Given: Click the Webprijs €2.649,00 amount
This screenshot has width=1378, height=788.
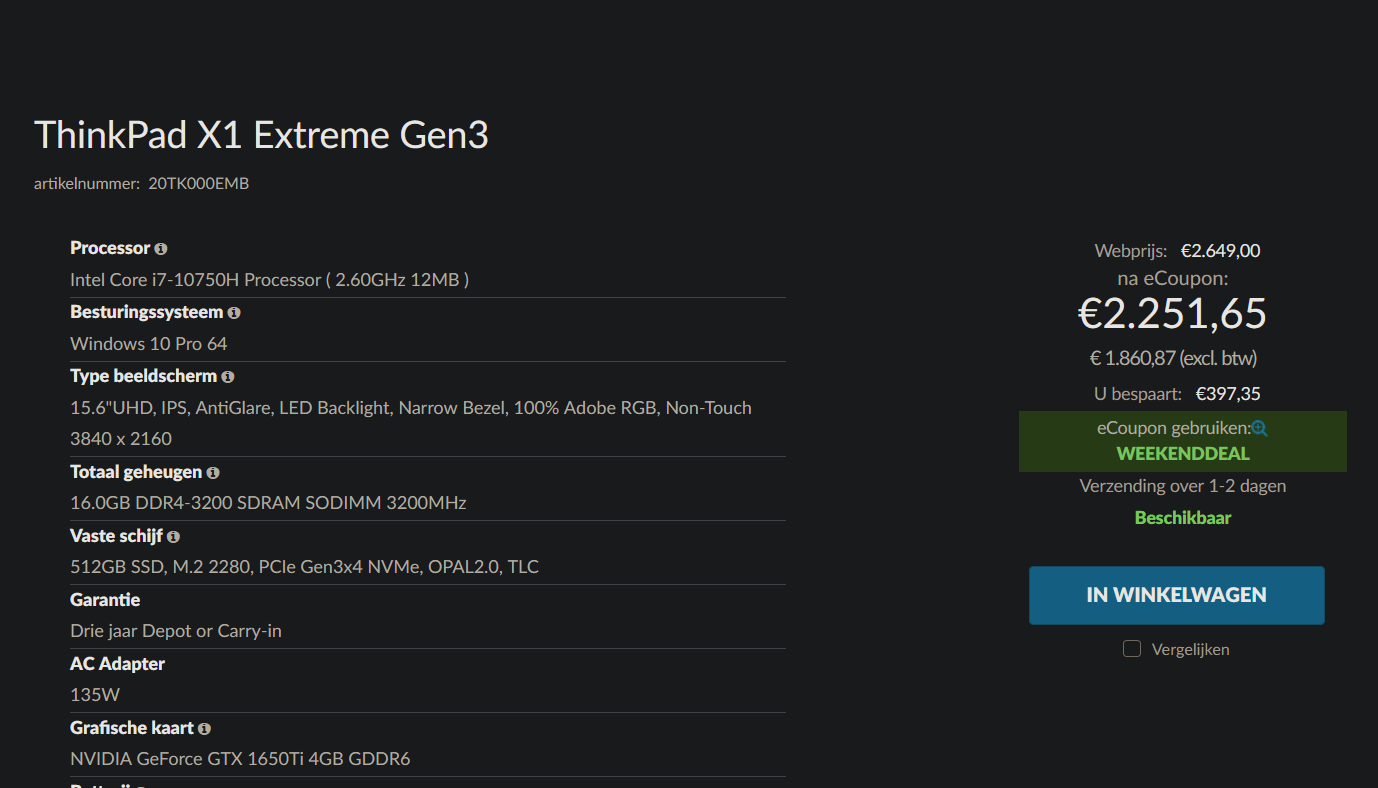Looking at the screenshot, I should click(1220, 251).
